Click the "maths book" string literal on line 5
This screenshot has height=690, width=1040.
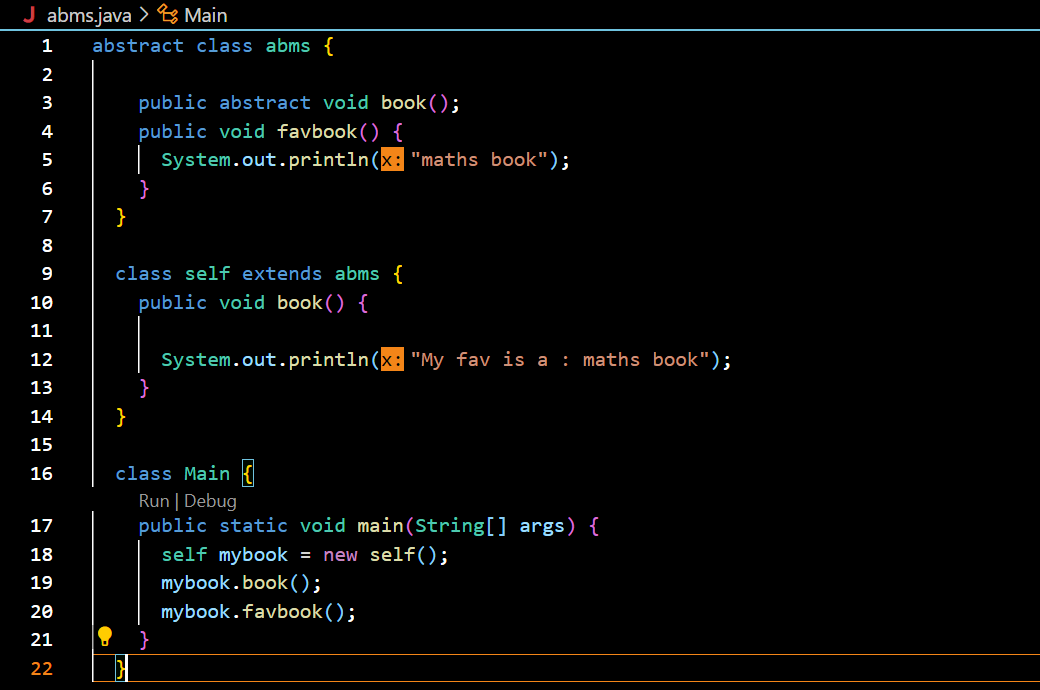click(479, 160)
